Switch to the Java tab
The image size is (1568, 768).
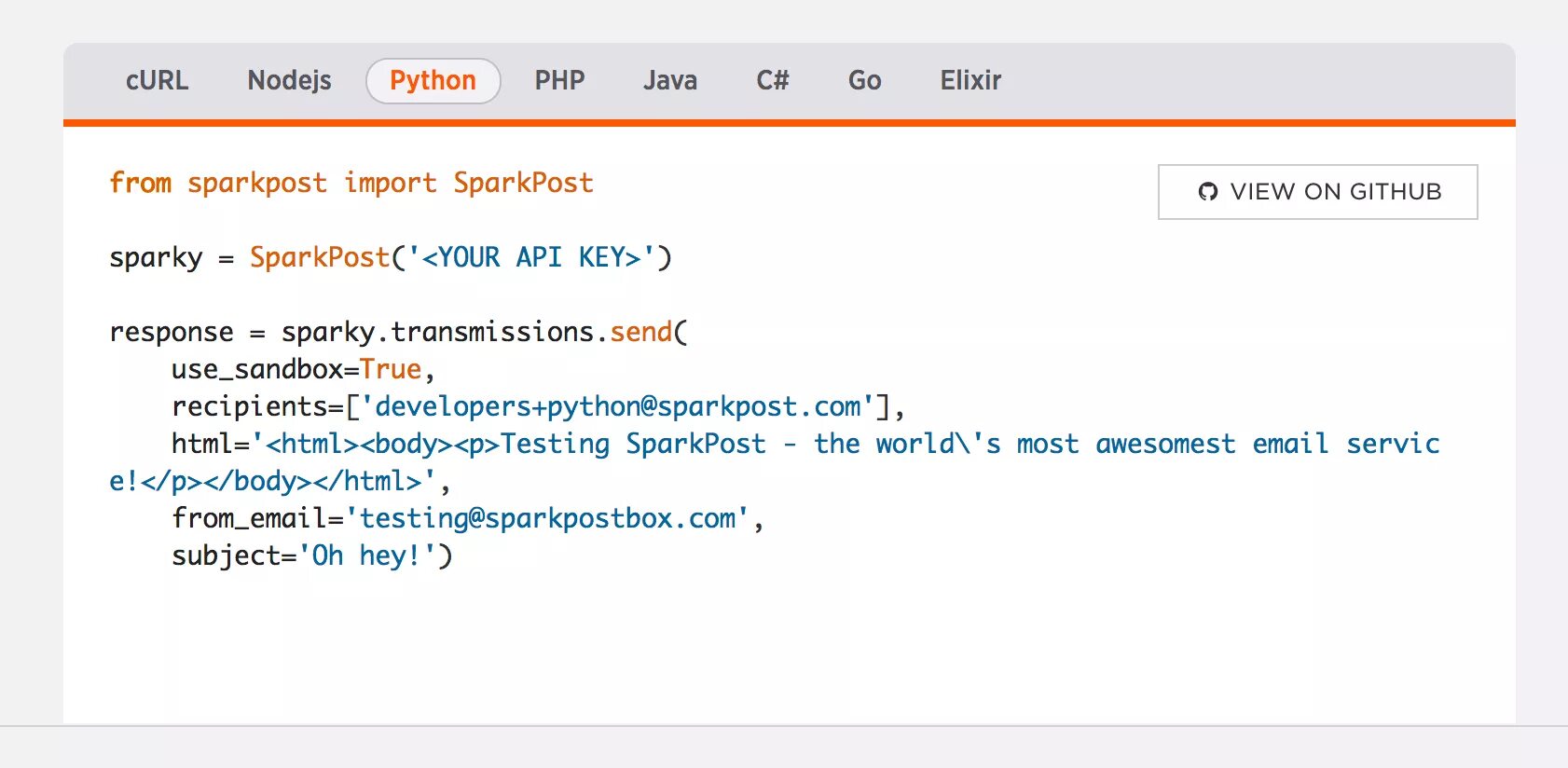[670, 81]
